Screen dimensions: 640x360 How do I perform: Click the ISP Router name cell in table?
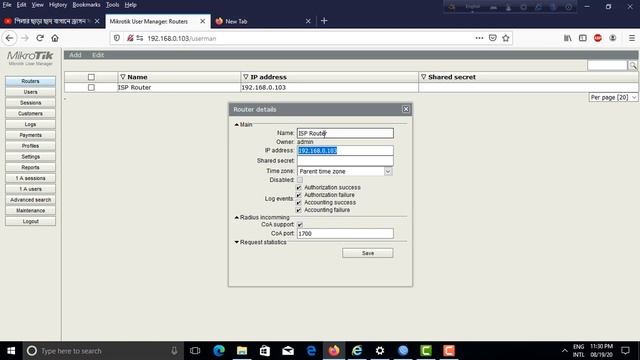tap(179, 87)
